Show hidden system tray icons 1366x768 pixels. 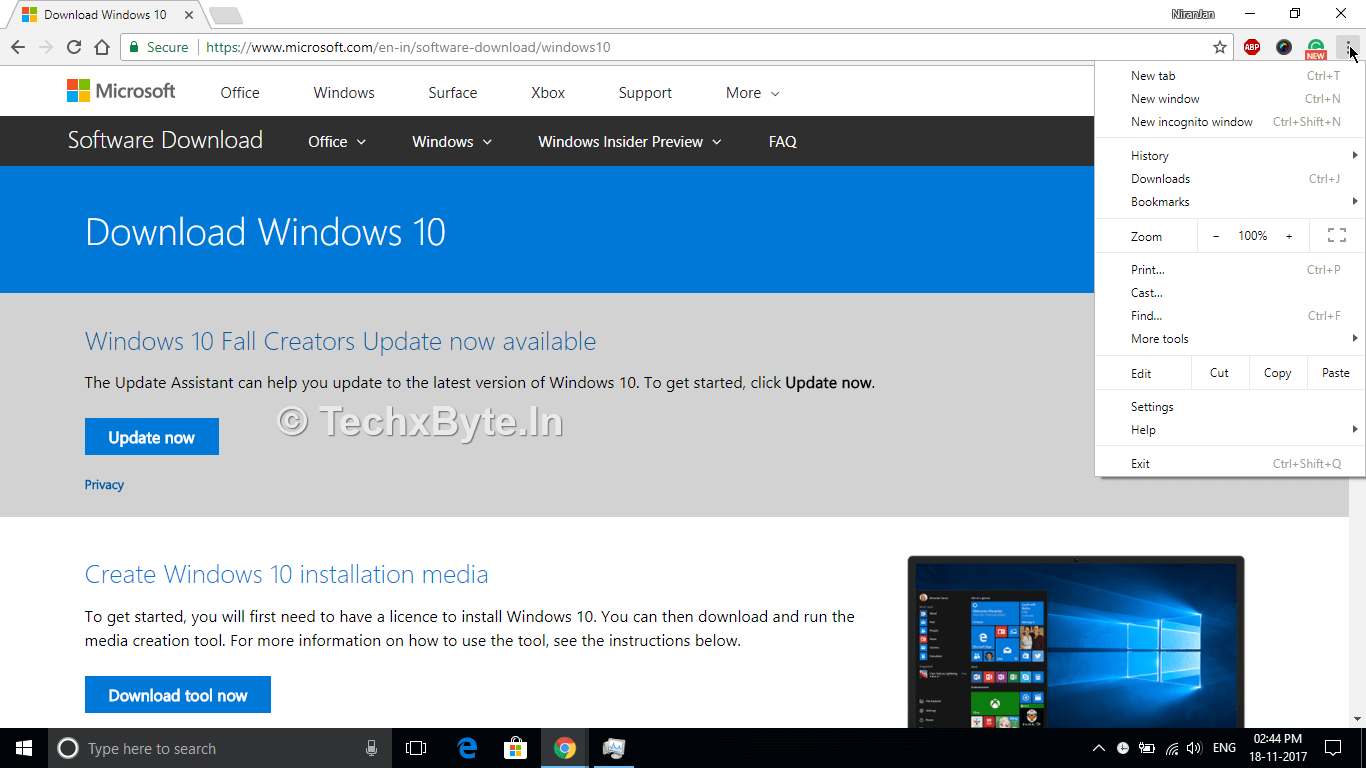[1098, 748]
